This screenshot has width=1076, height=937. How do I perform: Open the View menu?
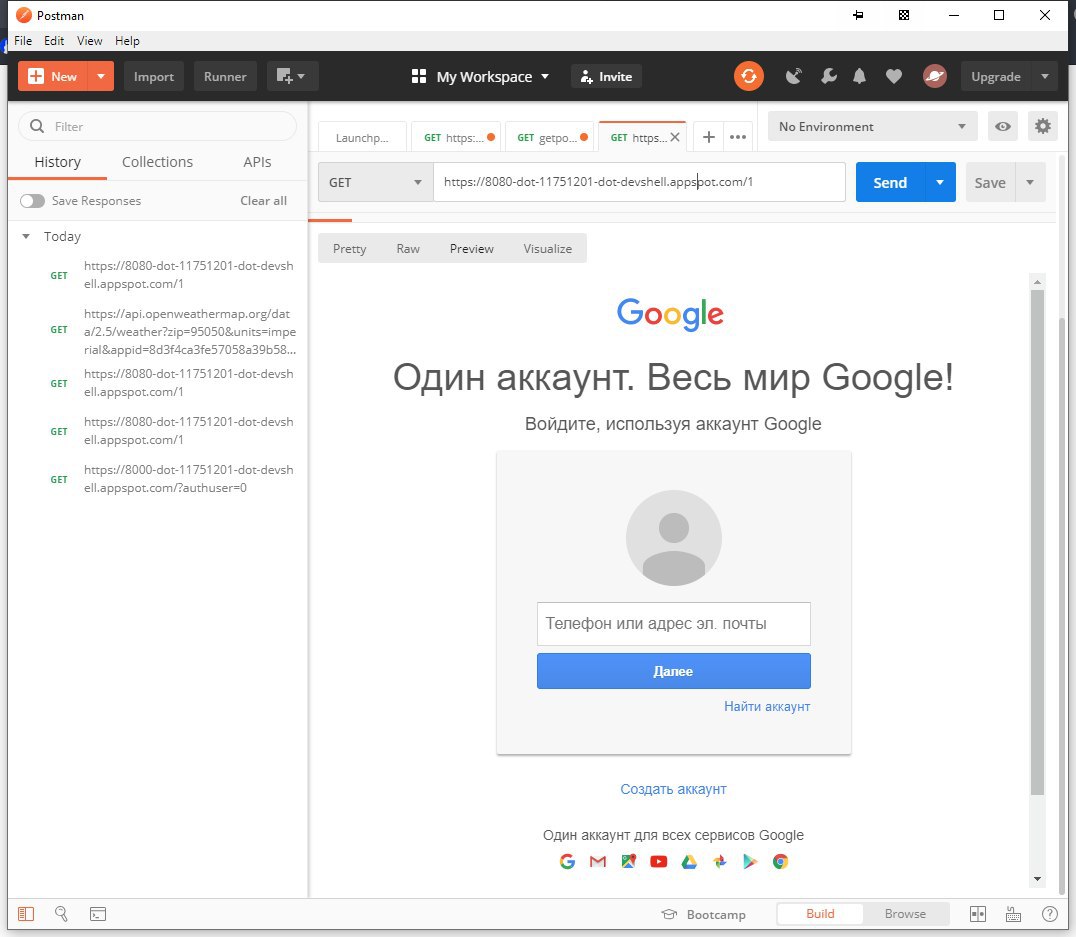point(89,41)
